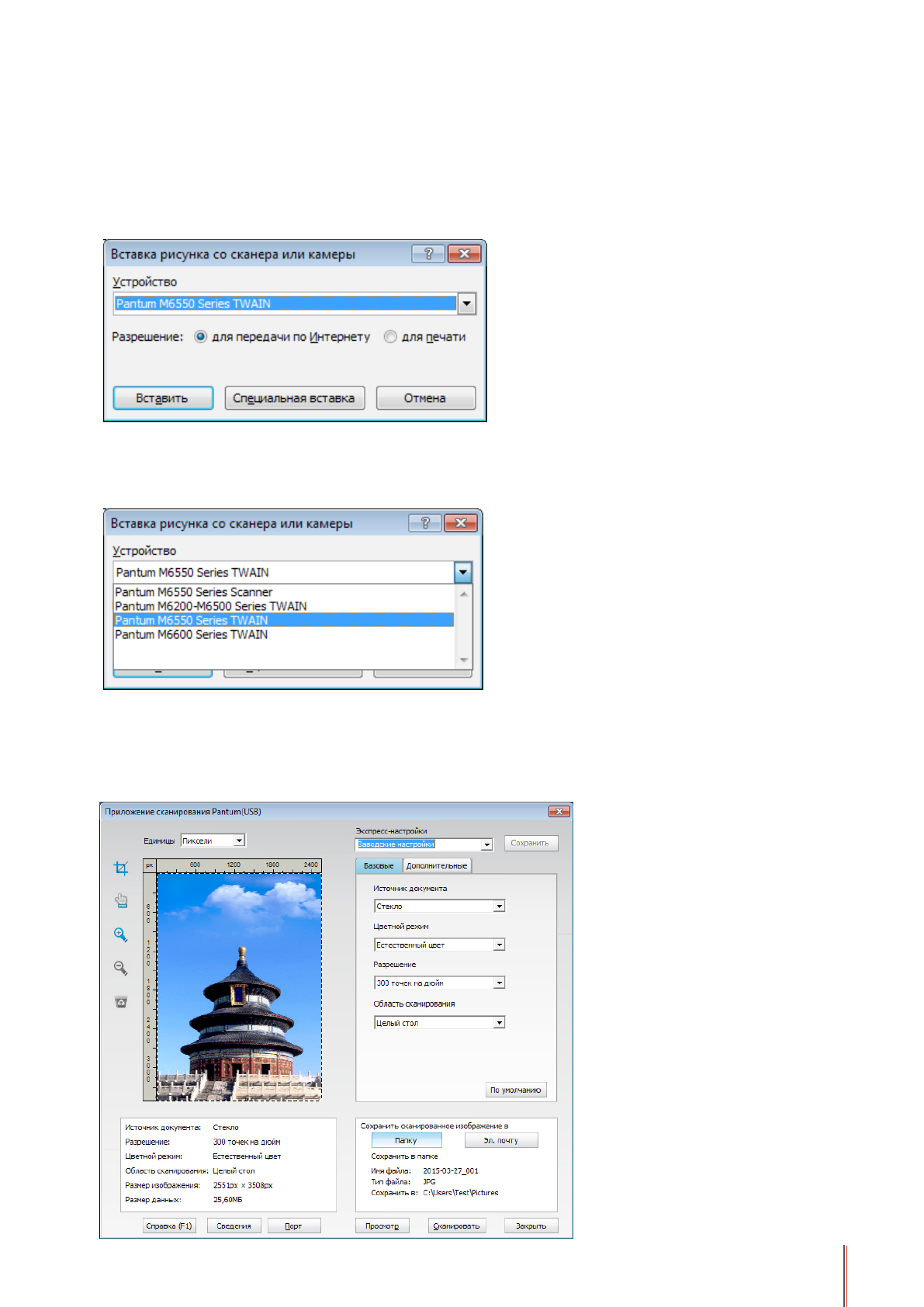Open the Цветной режим dropdown

499,945
